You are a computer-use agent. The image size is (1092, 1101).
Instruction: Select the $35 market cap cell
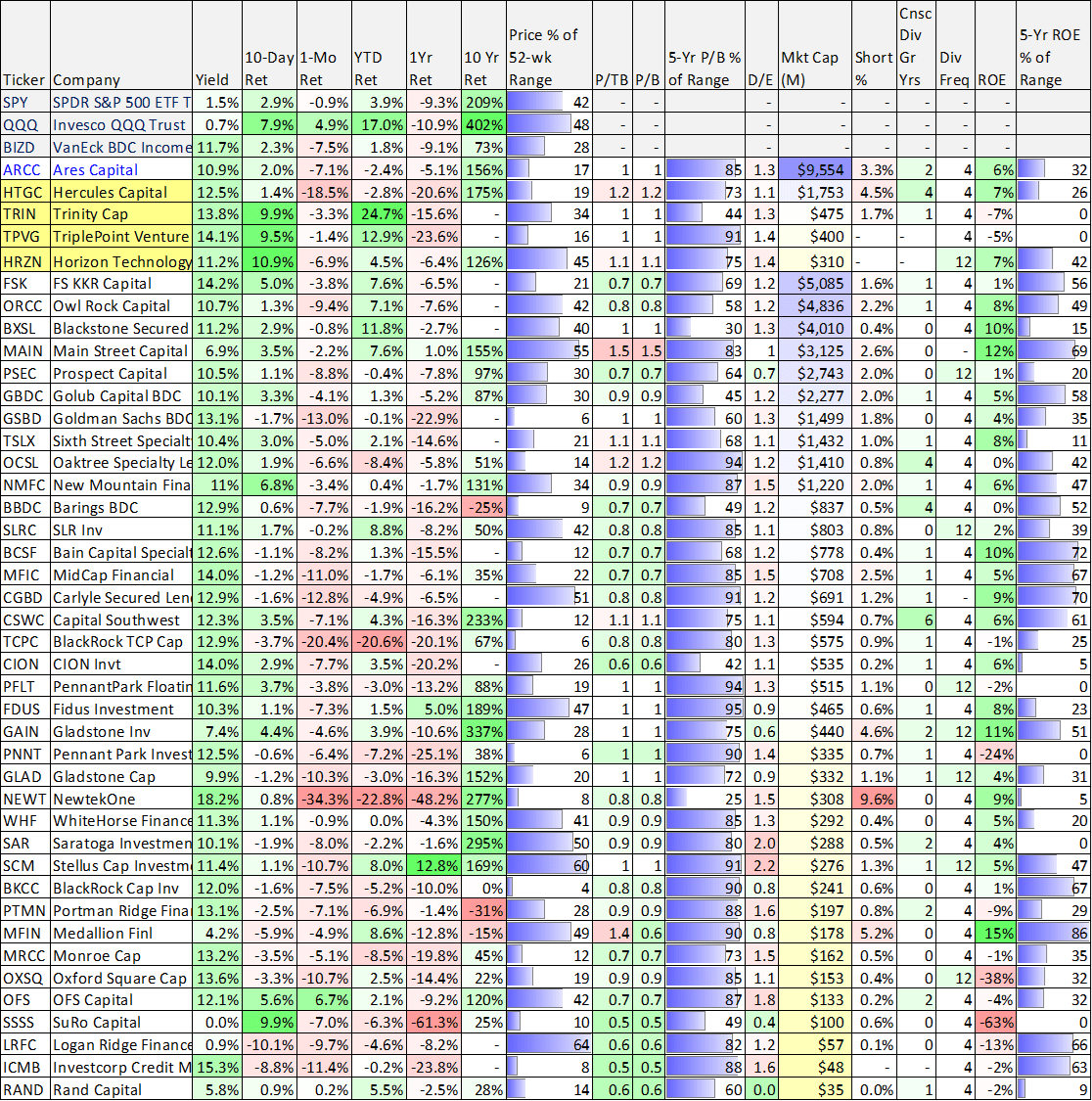pyautogui.click(x=815, y=1090)
